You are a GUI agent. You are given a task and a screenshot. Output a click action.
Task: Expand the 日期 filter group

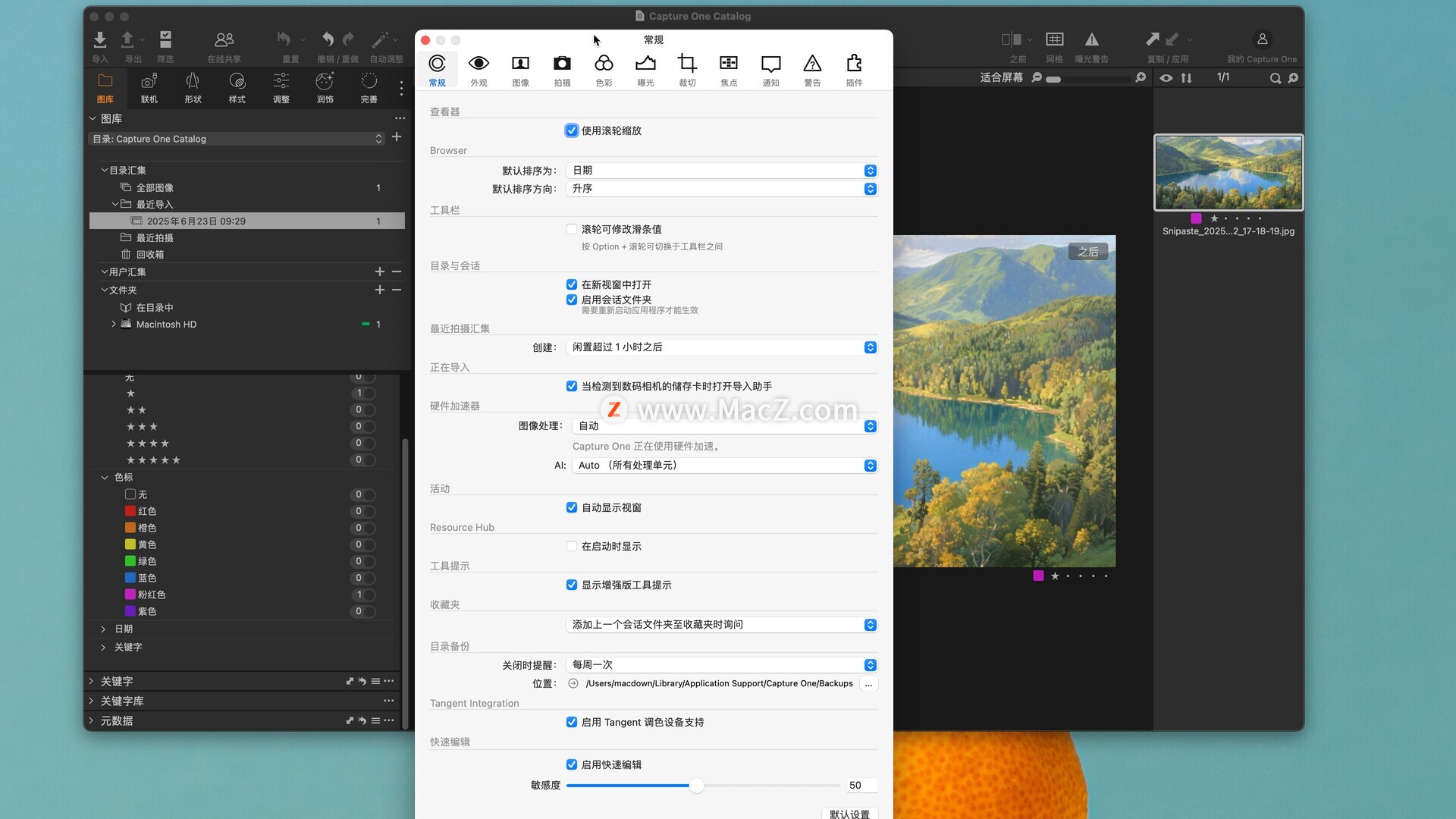103,629
